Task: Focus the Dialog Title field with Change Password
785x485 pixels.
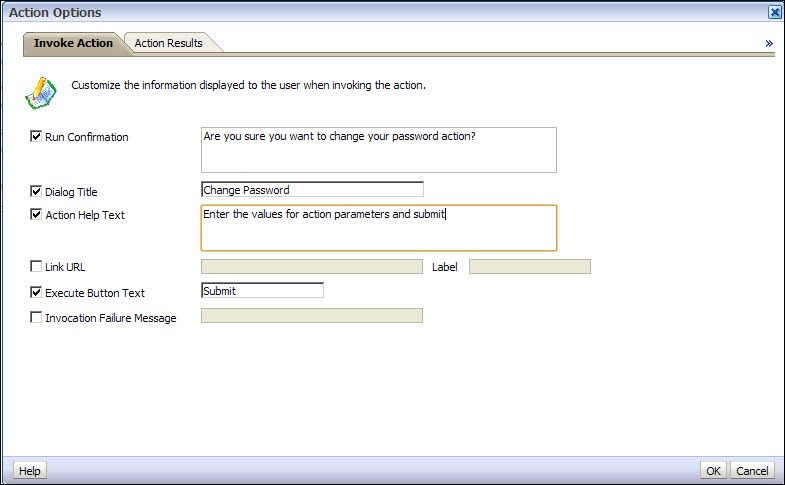Action: pyautogui.click(x=312, y=189)
